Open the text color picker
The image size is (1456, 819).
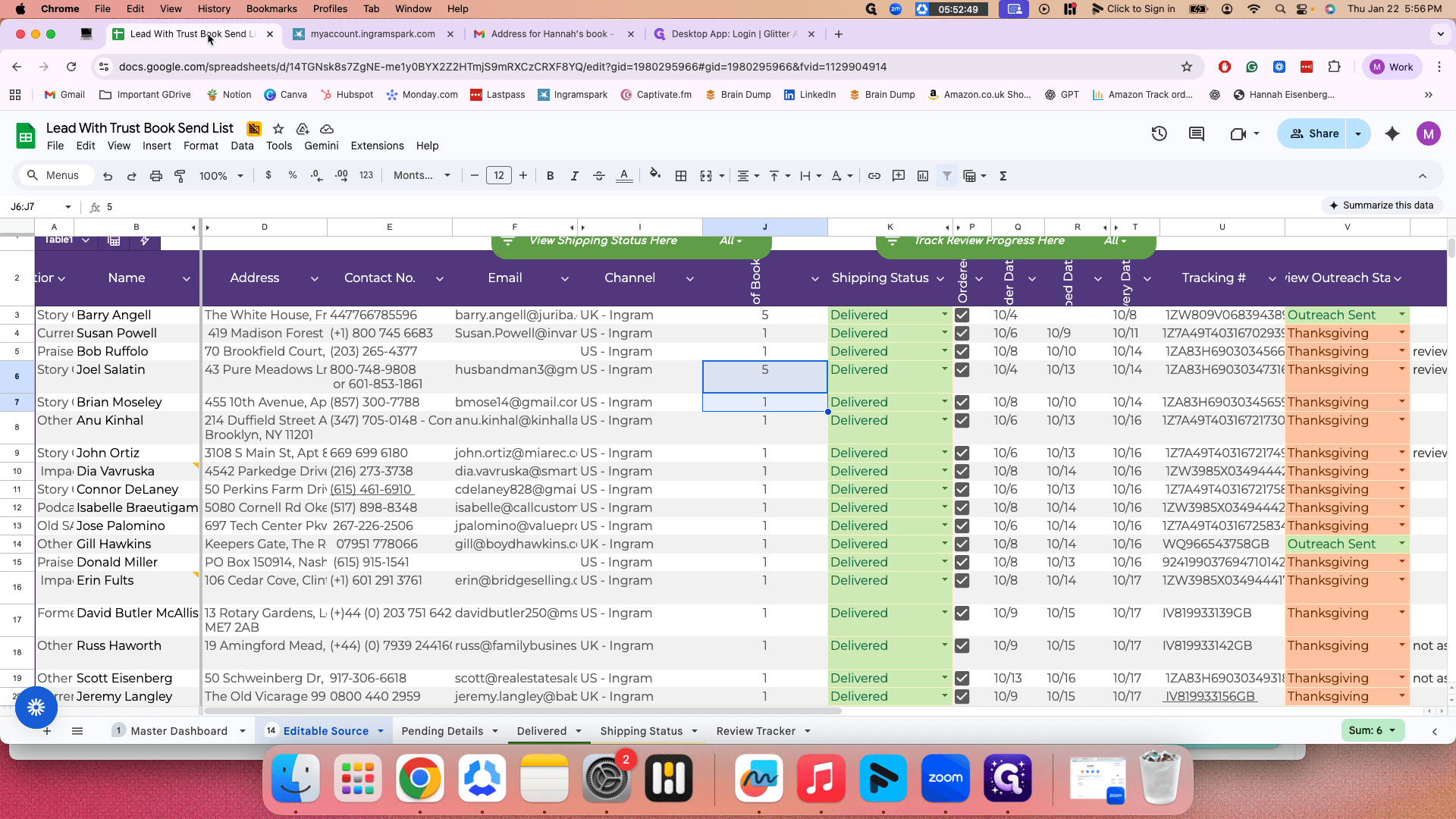click(x=624, y=176)
